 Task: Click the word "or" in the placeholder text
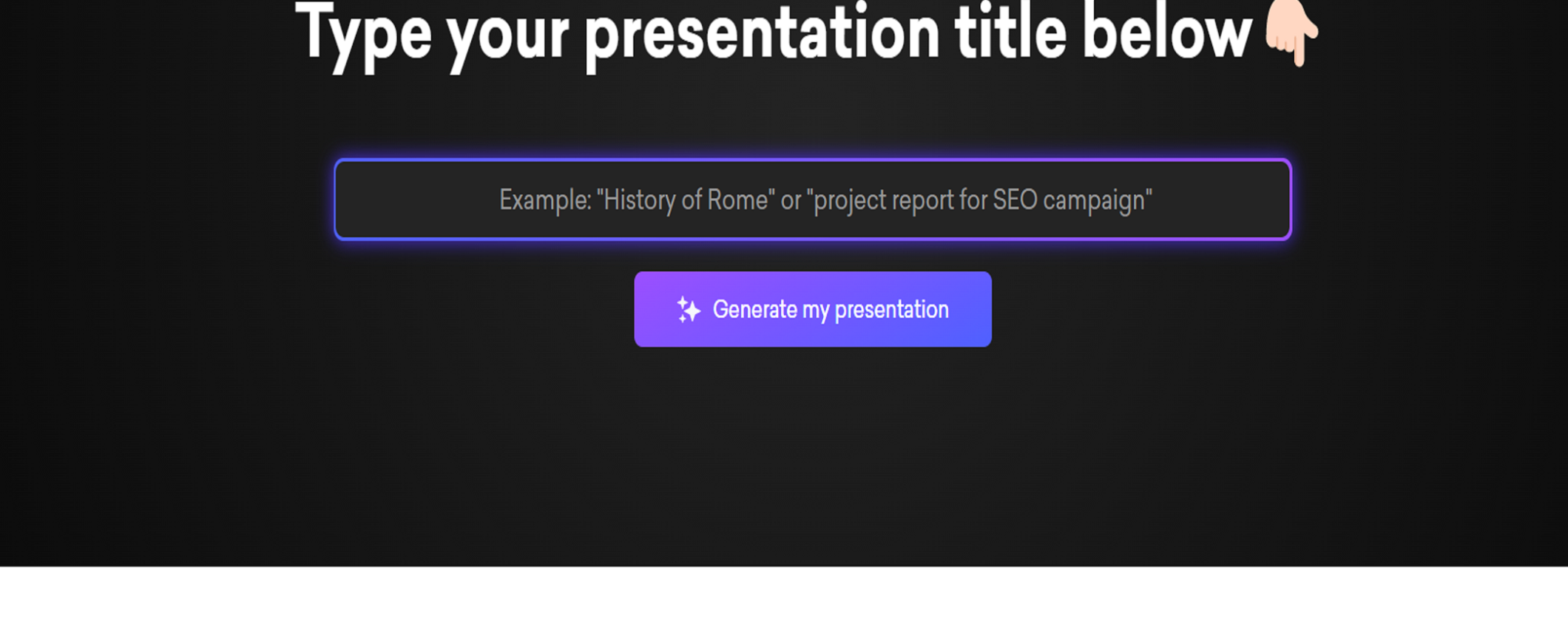point(791,200)
